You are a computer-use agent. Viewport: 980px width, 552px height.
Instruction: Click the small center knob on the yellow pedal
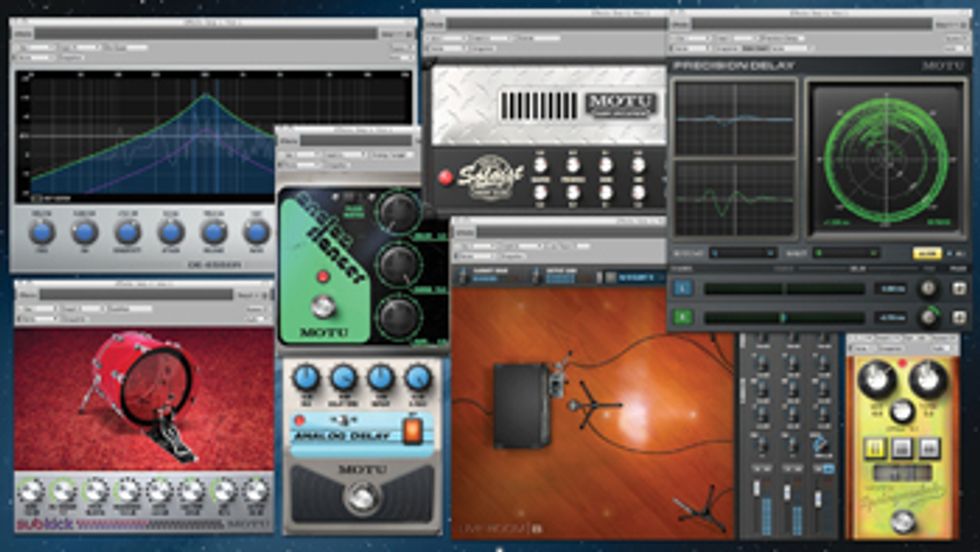(901, 411)
